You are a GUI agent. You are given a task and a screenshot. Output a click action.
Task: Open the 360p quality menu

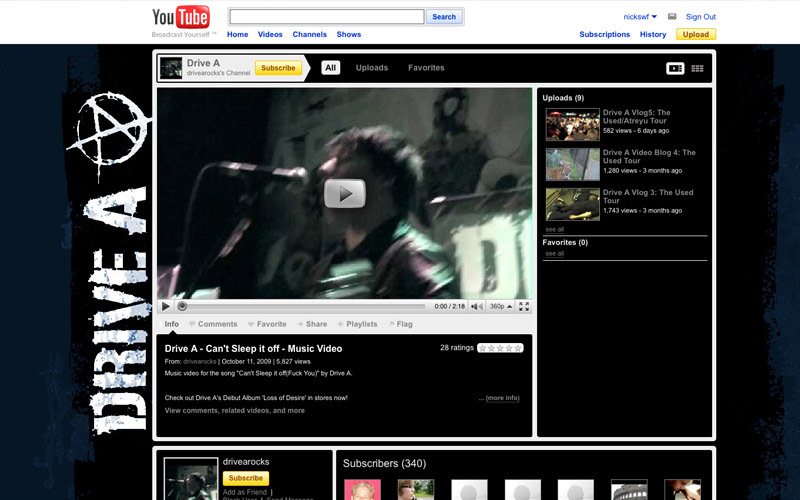[x=501, y=306]
